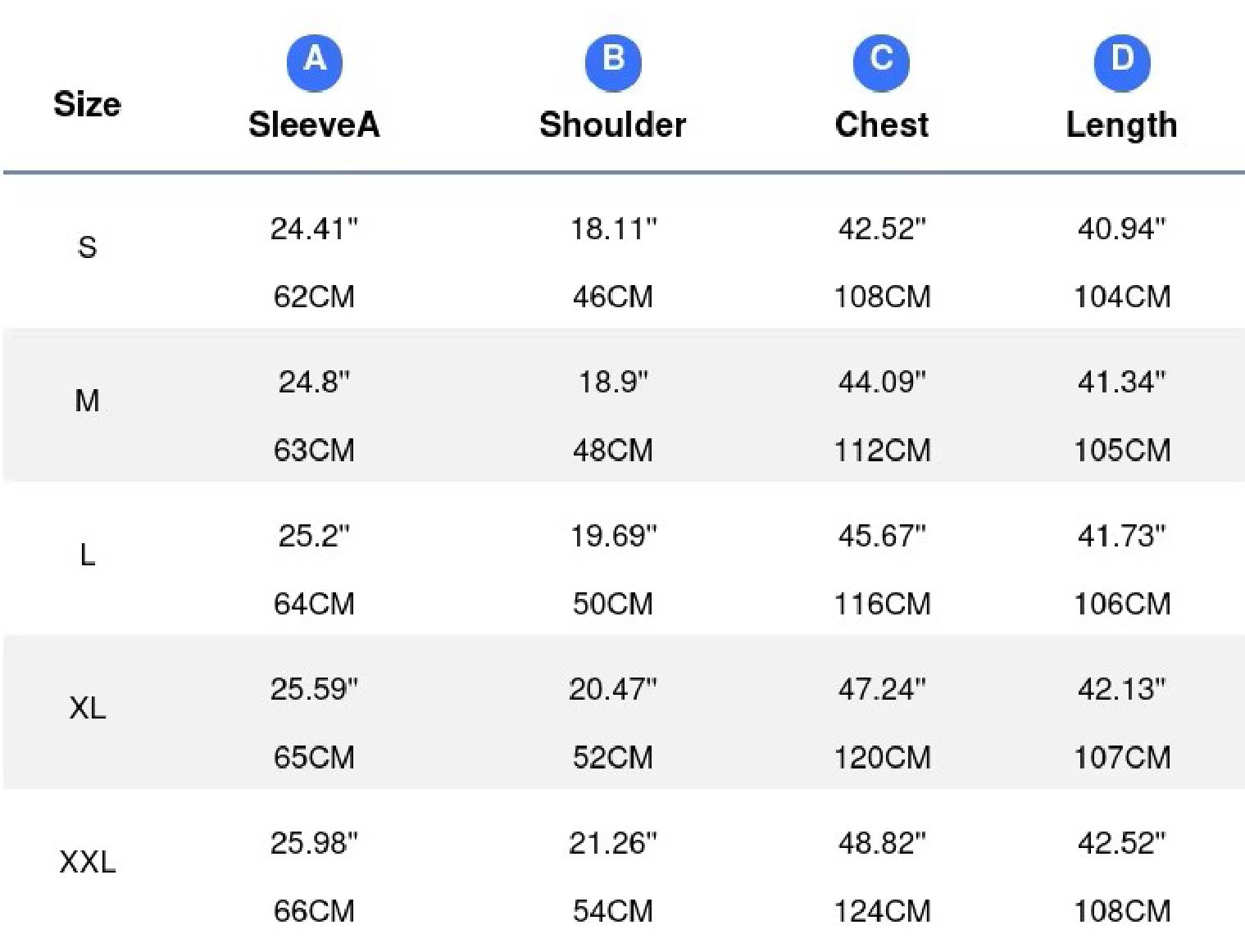
Task: Click the 24.41" sleeve value
Action: (x=314, y=229)
